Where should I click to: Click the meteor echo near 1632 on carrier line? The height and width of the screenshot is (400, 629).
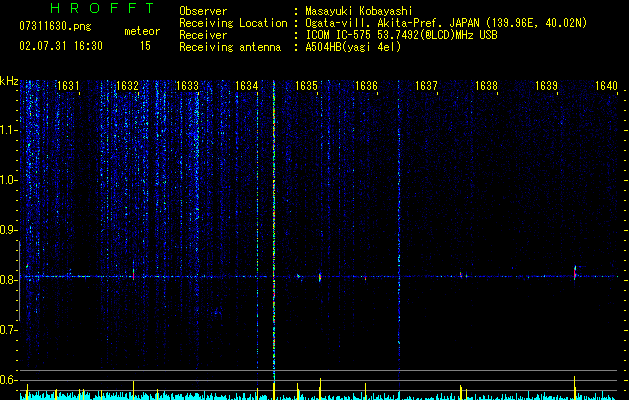pos(134,274)
